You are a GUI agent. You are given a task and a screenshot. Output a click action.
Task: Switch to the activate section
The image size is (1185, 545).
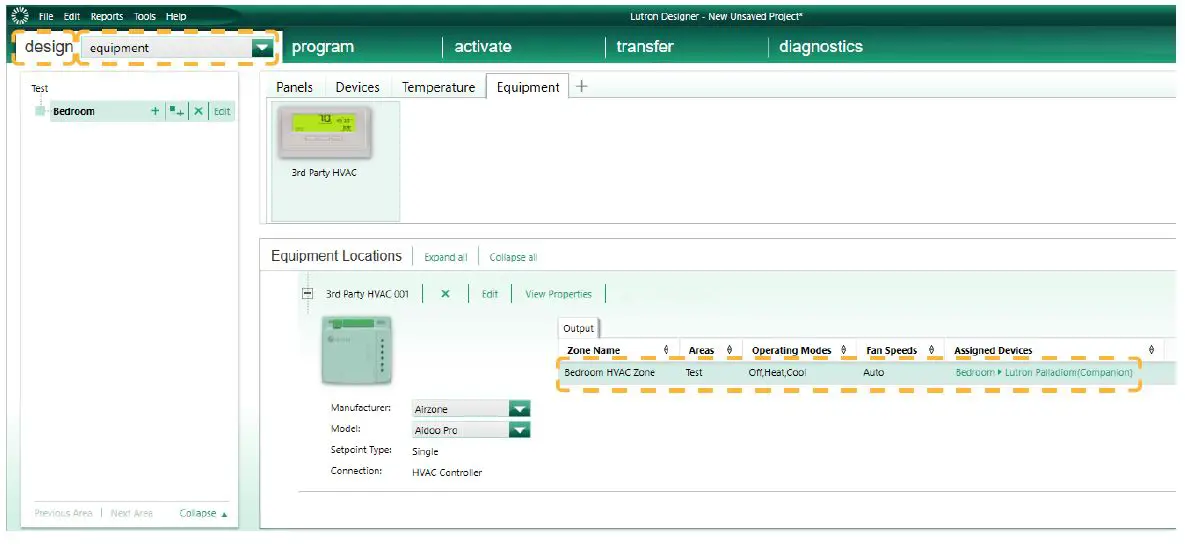coord(483,47)
